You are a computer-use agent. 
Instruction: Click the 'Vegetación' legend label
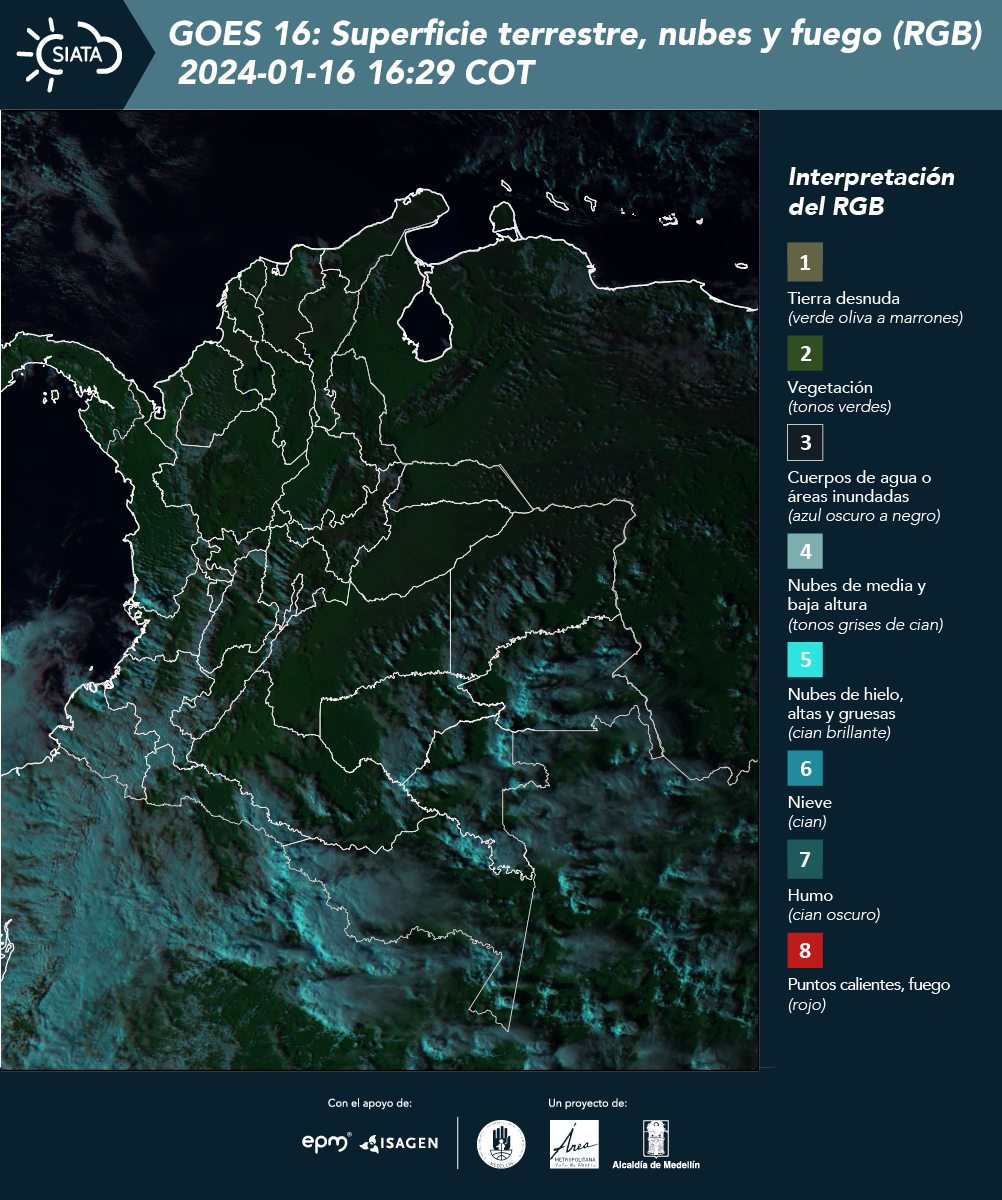(x=830, y=387)
